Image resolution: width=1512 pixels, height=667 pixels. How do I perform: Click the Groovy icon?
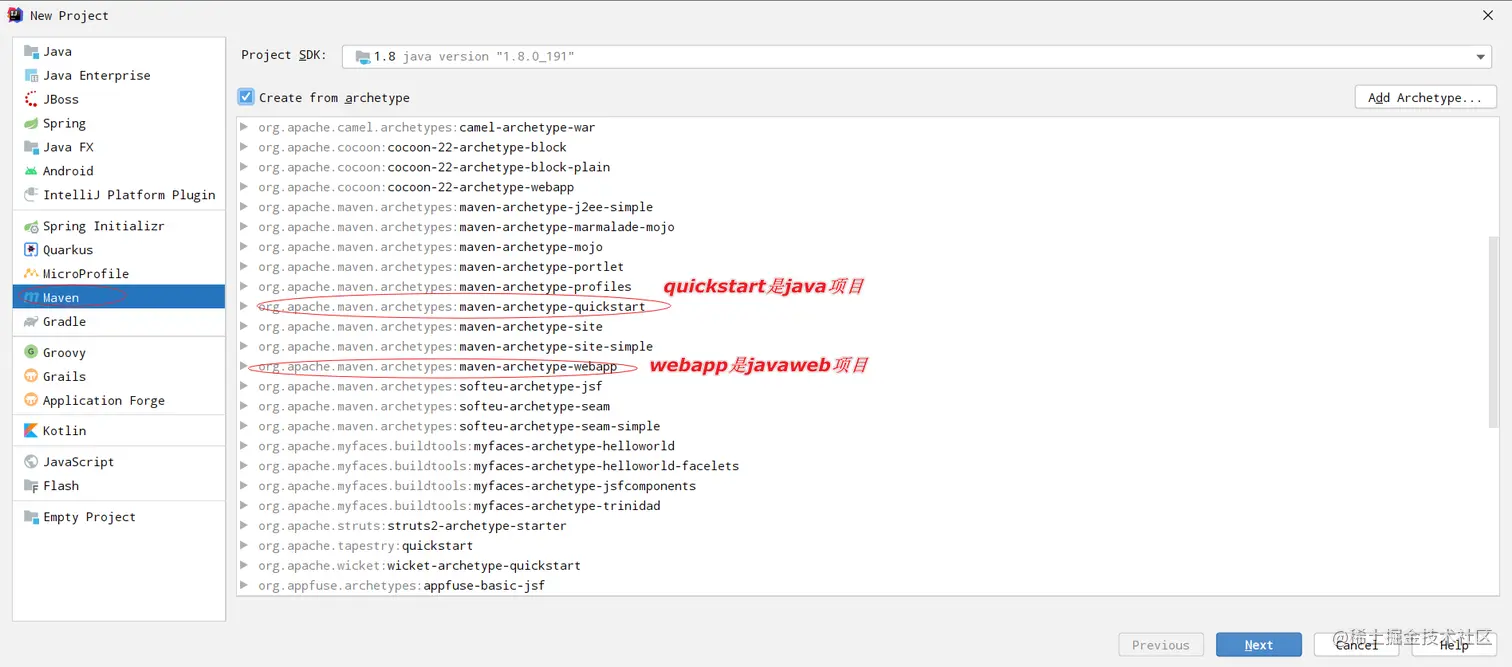coord(31,352)
